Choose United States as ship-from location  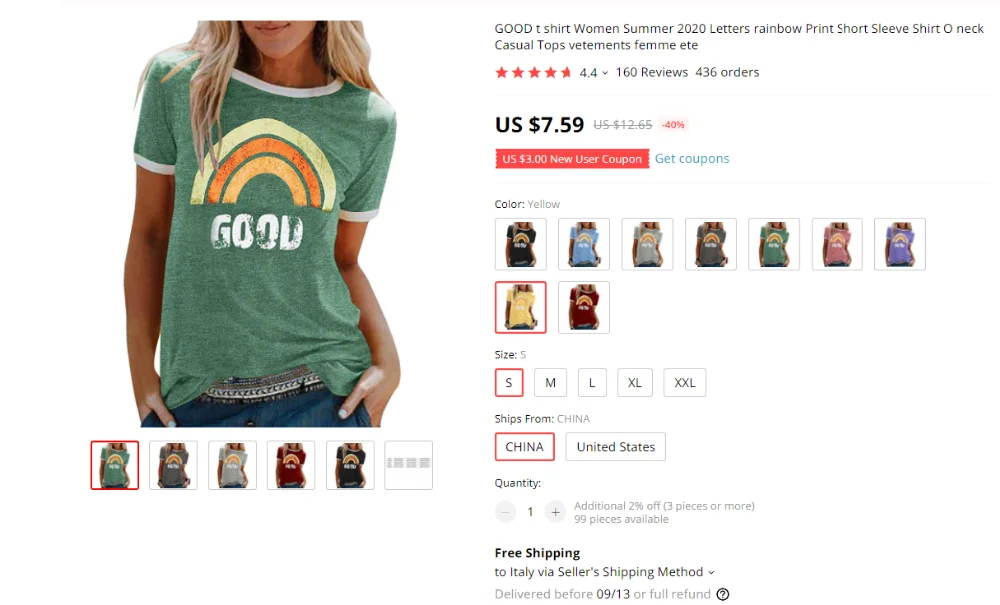click(x=615, y=447)
